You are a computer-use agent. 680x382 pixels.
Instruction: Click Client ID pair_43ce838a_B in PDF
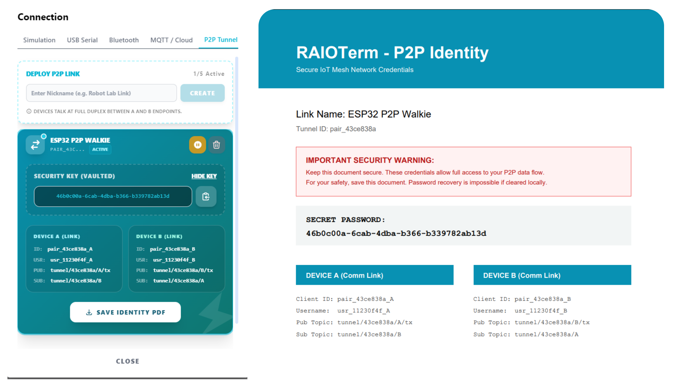pos(522,299)
